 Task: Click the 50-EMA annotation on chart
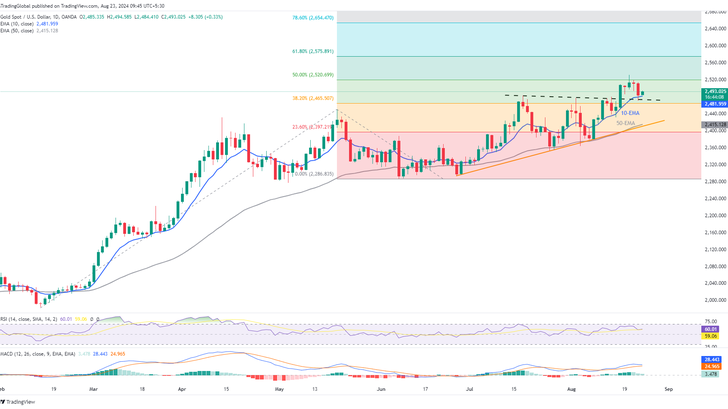(625, 123)
